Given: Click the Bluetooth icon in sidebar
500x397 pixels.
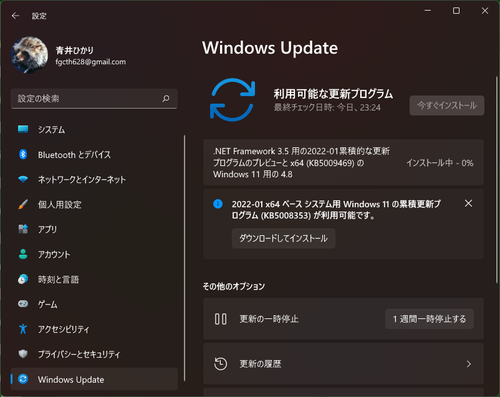Looking at the screenshot, I should pos(23,154).
